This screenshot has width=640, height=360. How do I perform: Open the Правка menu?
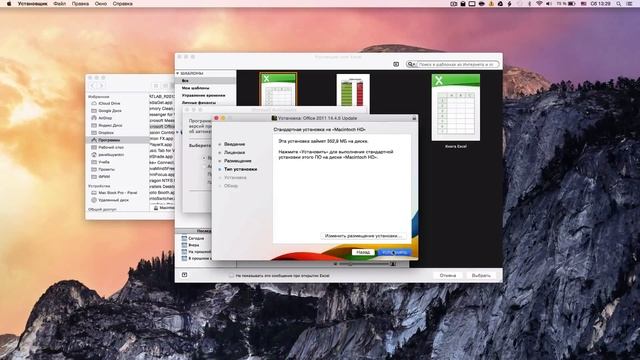(80, 4)
